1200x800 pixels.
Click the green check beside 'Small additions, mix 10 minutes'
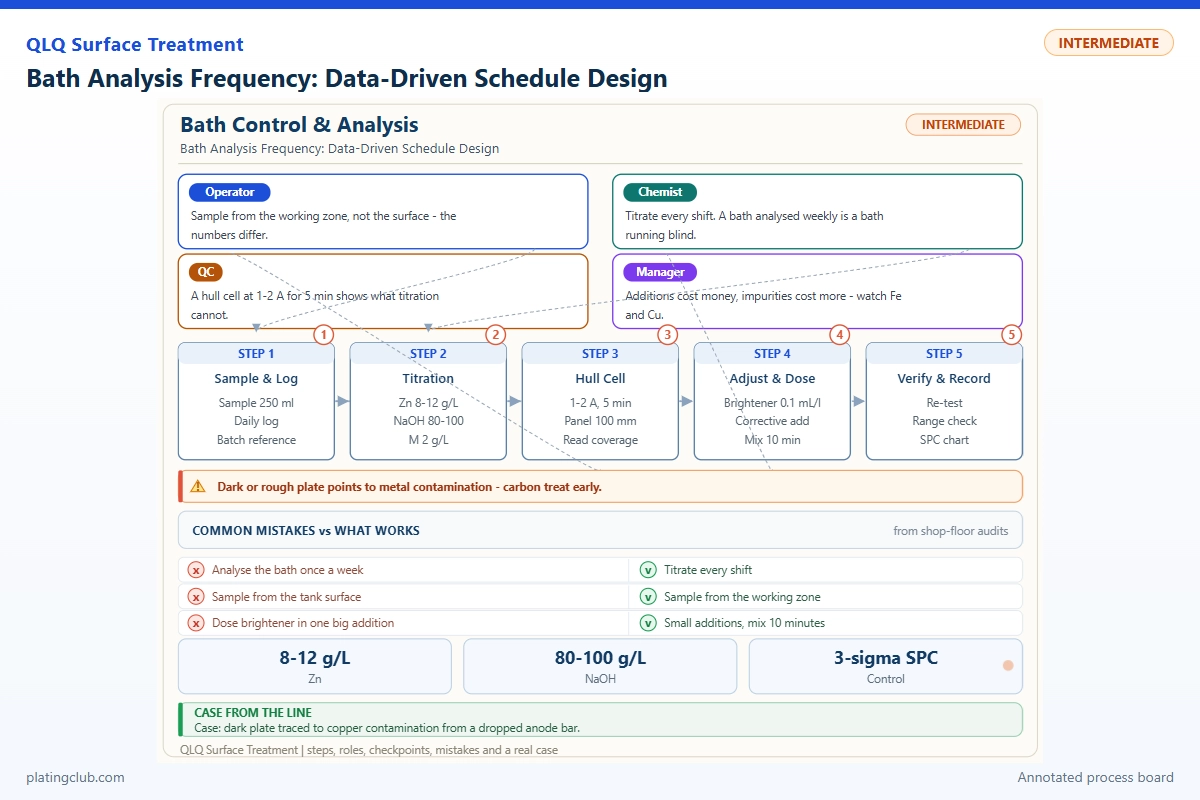click(648, 623)
